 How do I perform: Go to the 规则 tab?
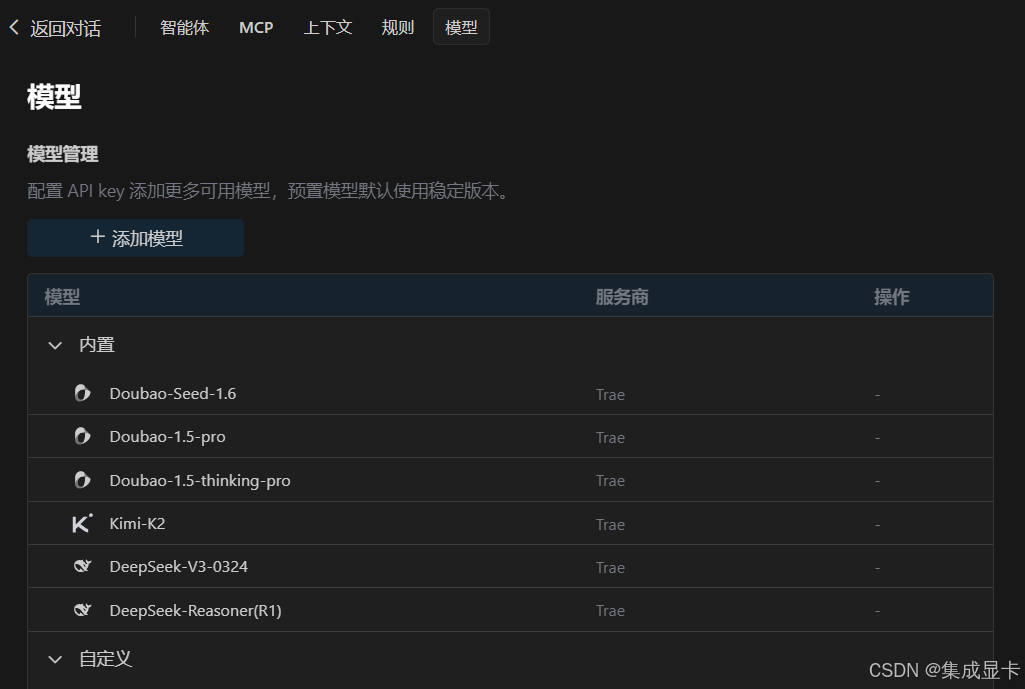pos(397,27)
